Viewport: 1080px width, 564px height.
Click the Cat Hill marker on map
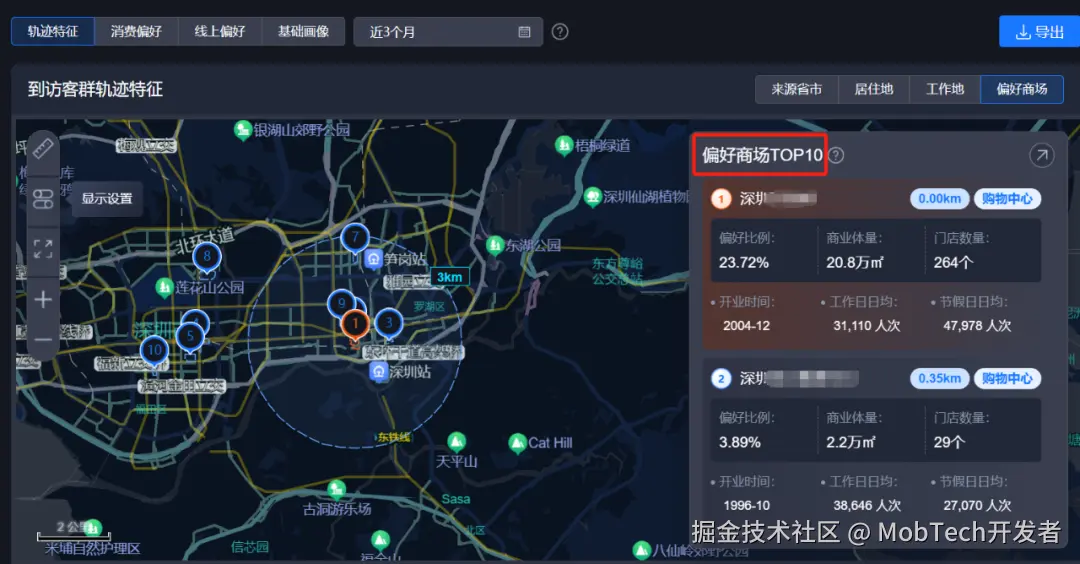click(x=517, y=443)
